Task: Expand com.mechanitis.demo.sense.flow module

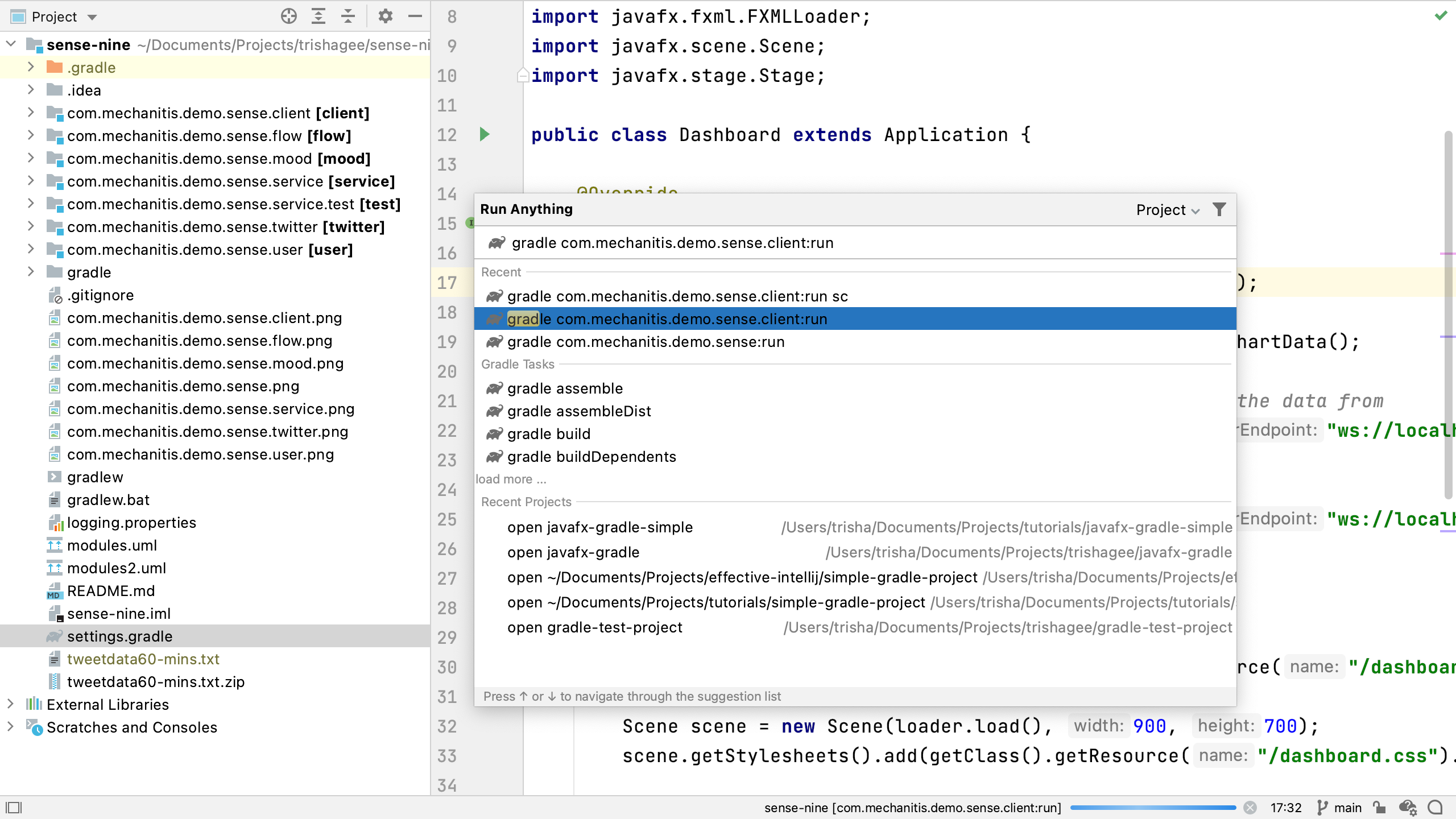Action: [x=31, y=135]
